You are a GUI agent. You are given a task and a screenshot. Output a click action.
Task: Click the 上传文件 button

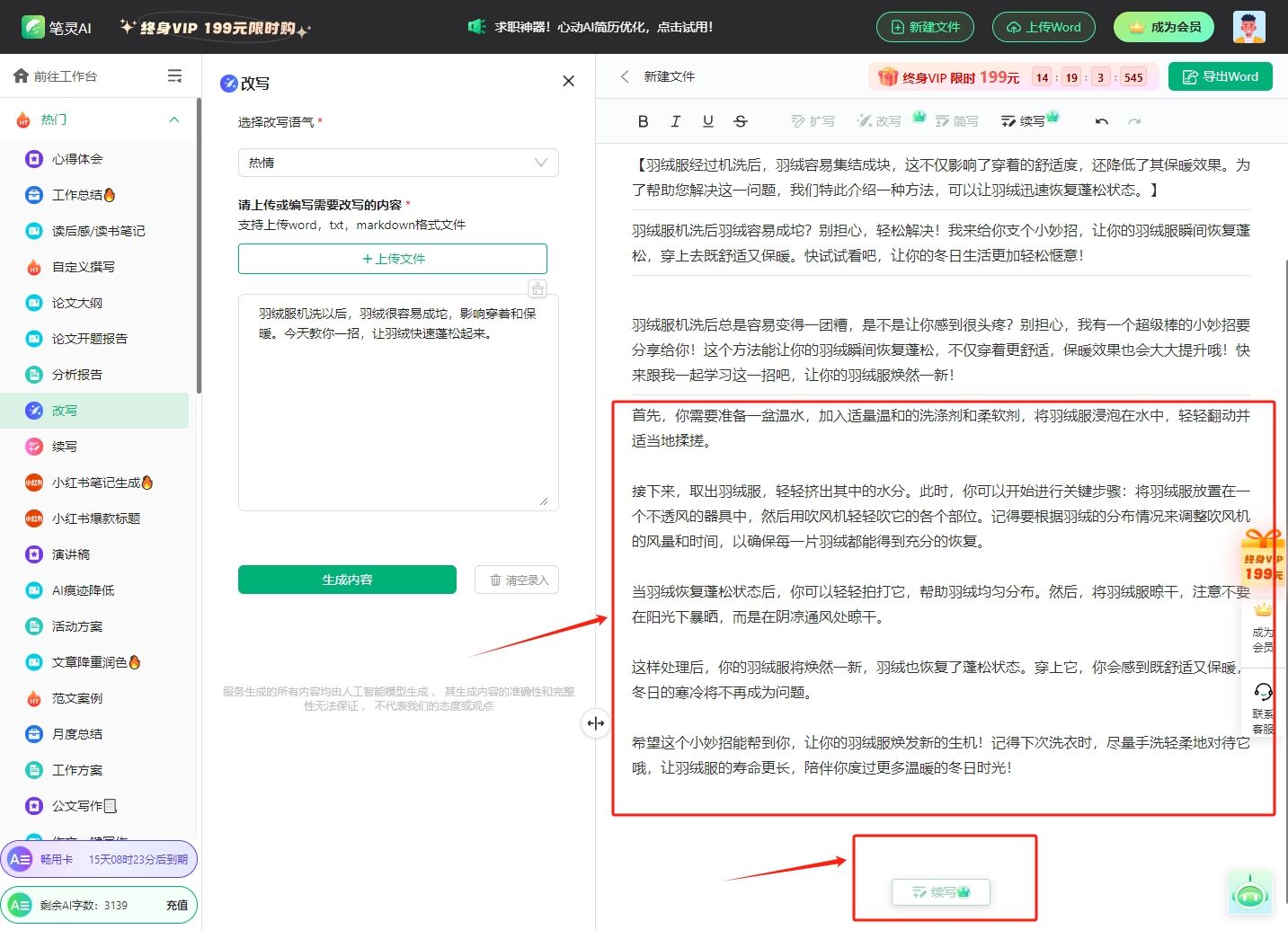(393, 259)
